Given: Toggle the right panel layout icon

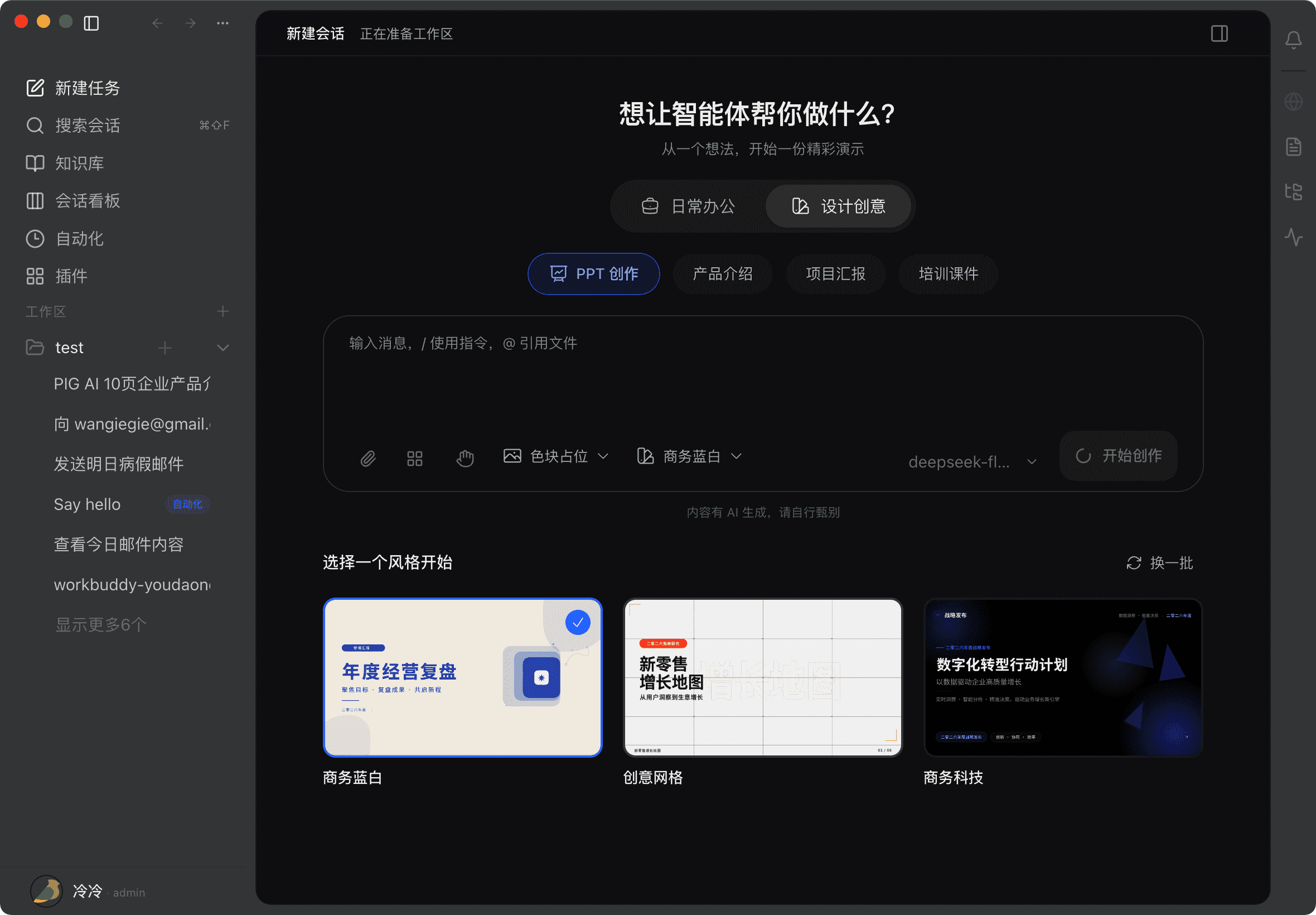Looking at the screenshot, I should click(1219, 33).
